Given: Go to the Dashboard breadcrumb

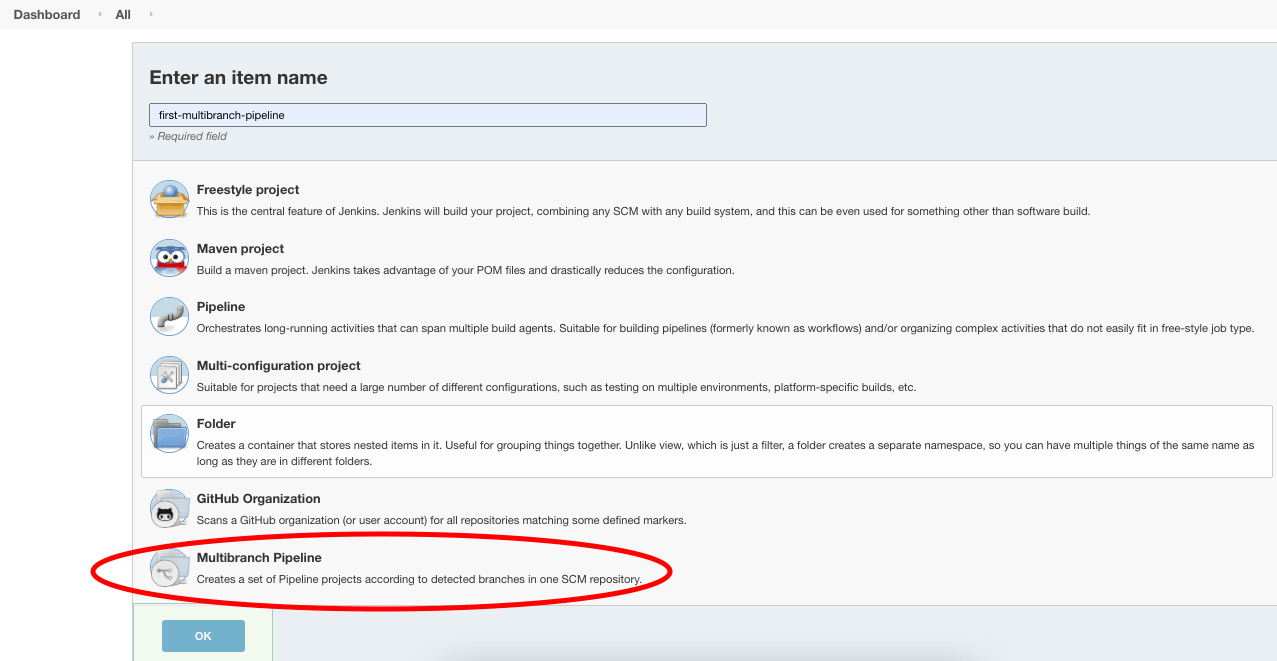Looking at the screenshot, I should point(47,15).
